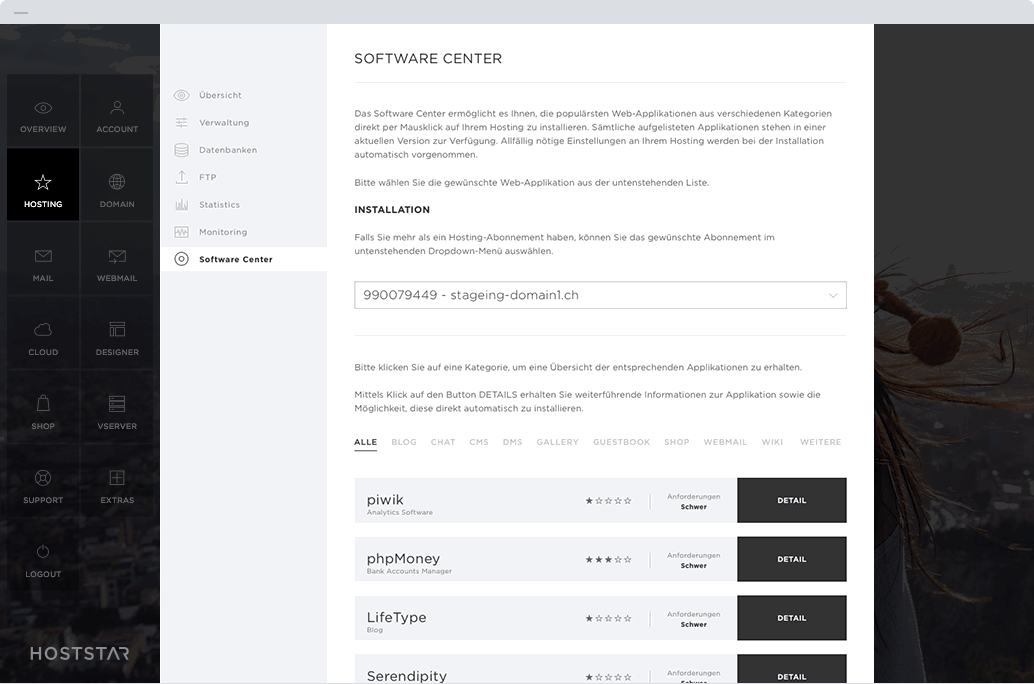Open the Domain globe icon

117,181
